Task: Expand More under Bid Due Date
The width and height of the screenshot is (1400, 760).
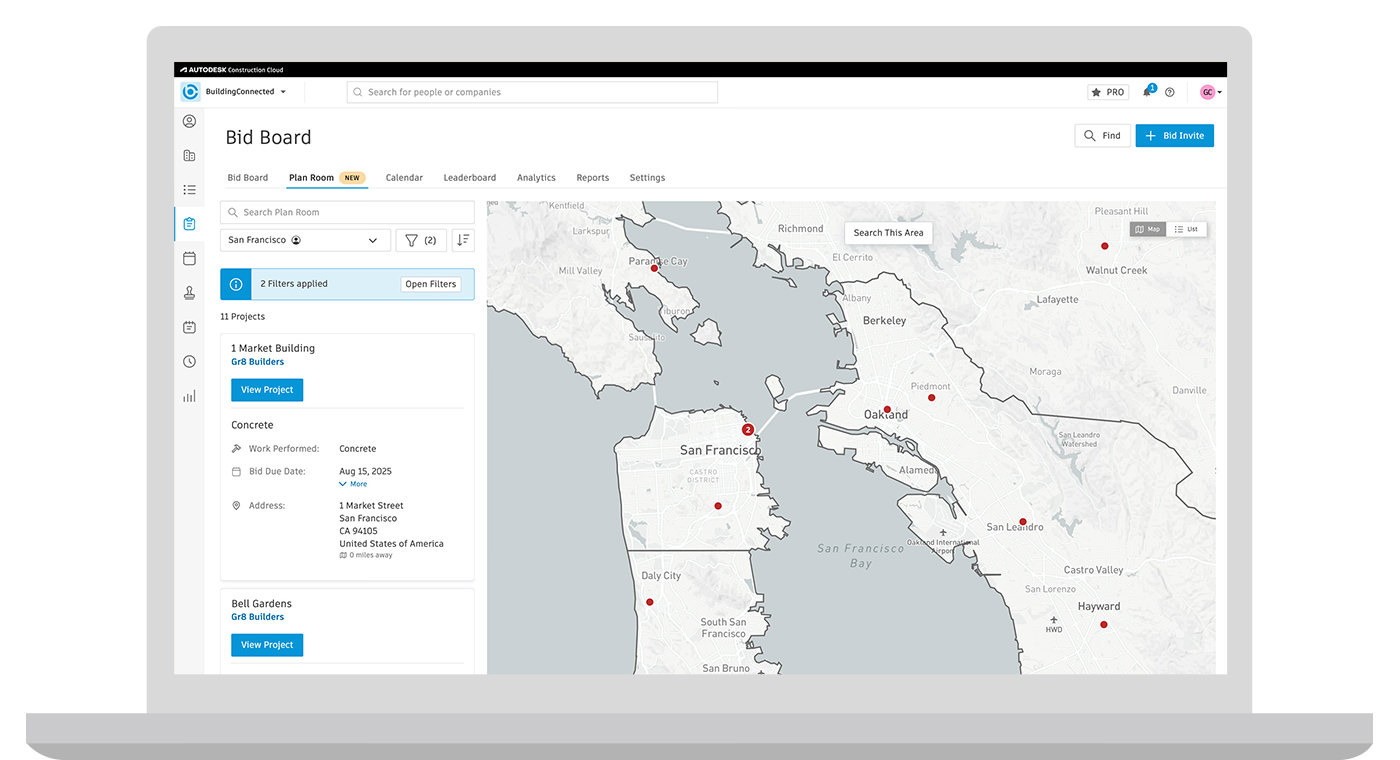Action: coord(354,484)
